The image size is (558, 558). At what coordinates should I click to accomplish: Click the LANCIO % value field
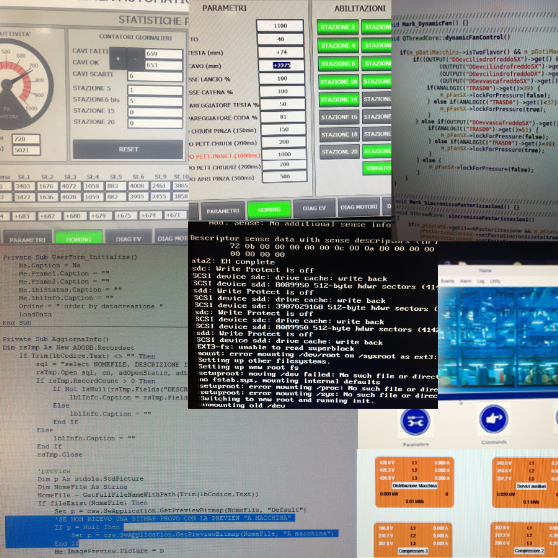point(282,79)
